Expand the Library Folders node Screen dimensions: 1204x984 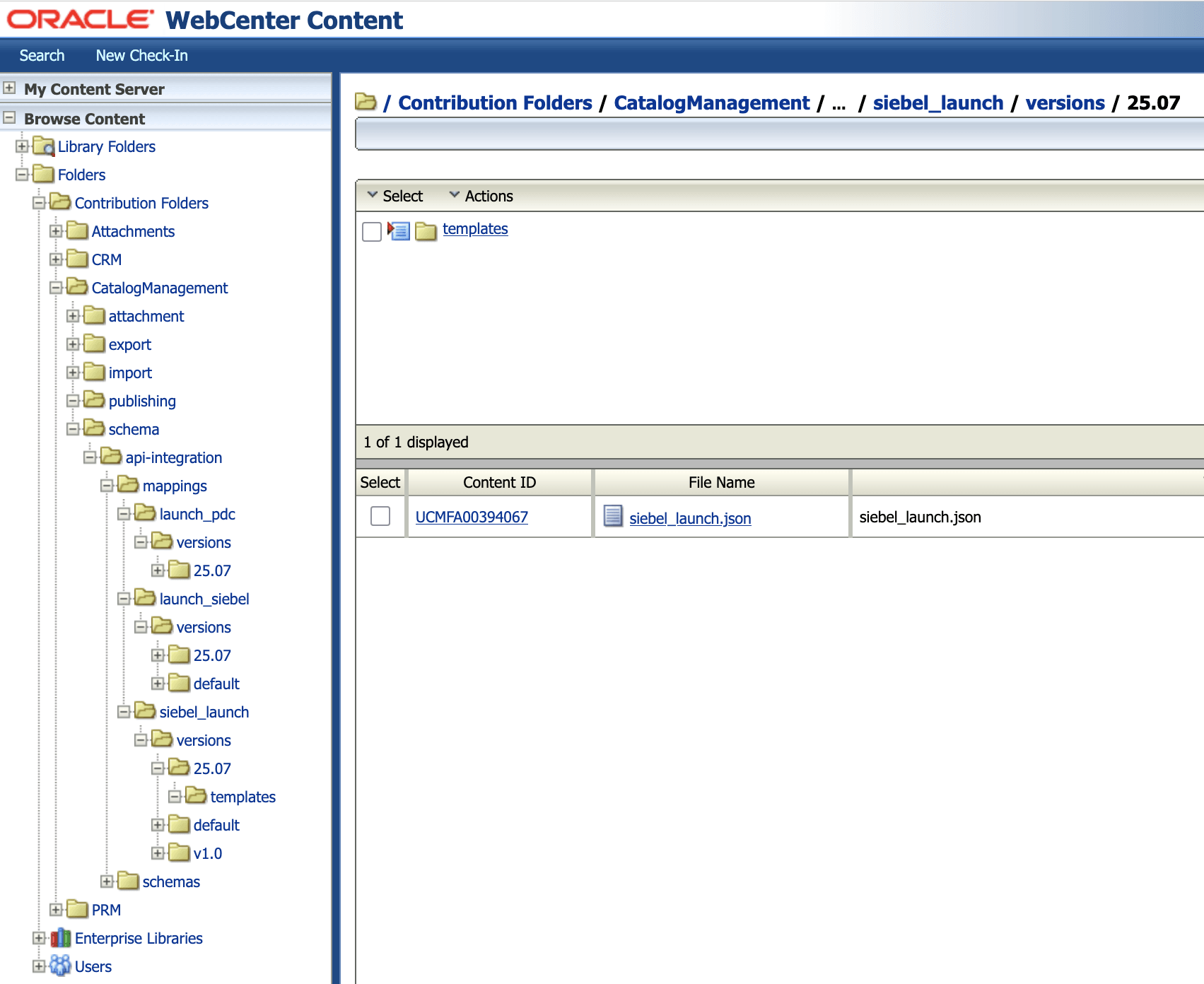[22, 146]
